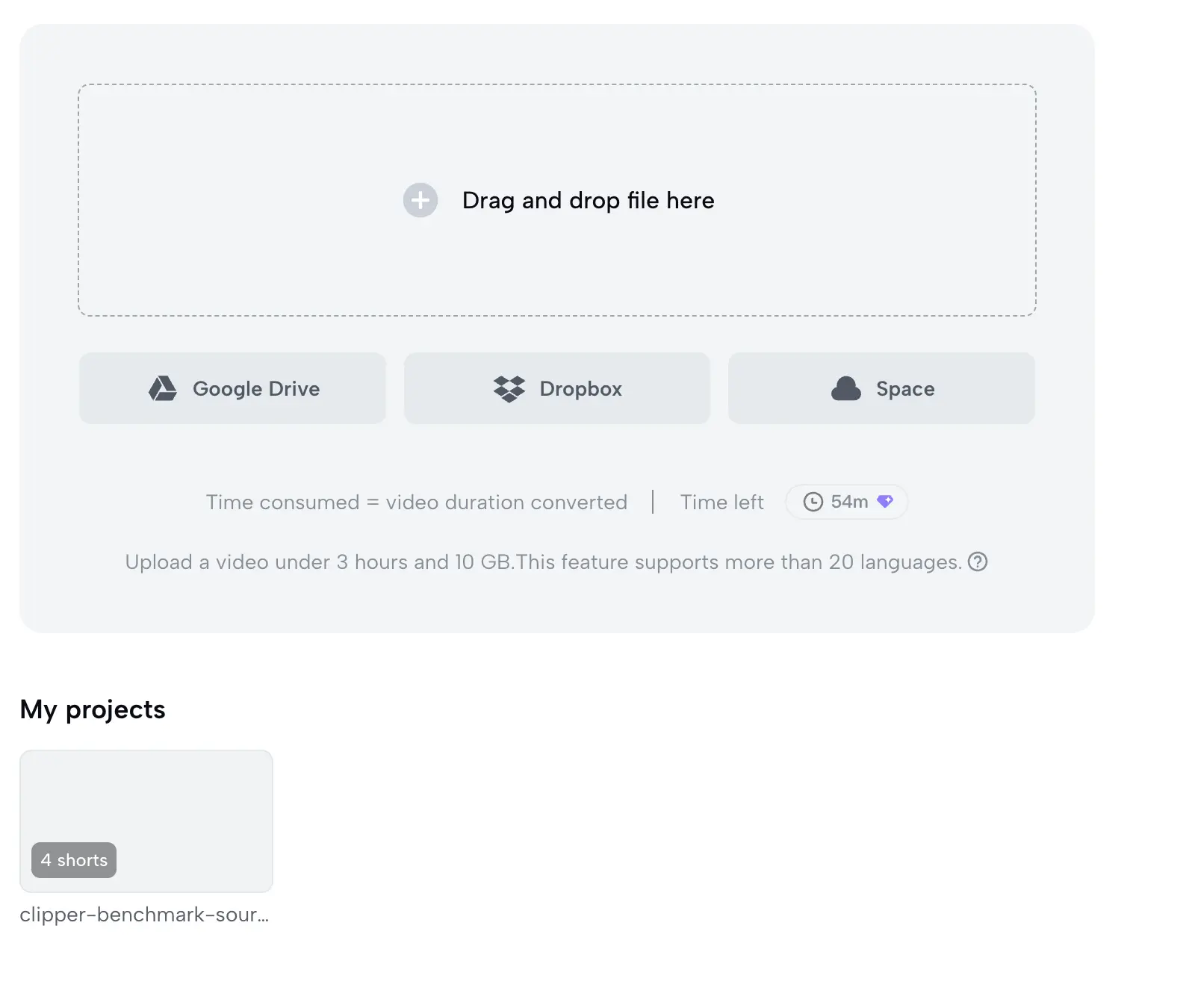Viewport: 1195px width, 1008px height.
Task: Click the 'Drag and drop file here' text
Action: click(x=589, y=200)
